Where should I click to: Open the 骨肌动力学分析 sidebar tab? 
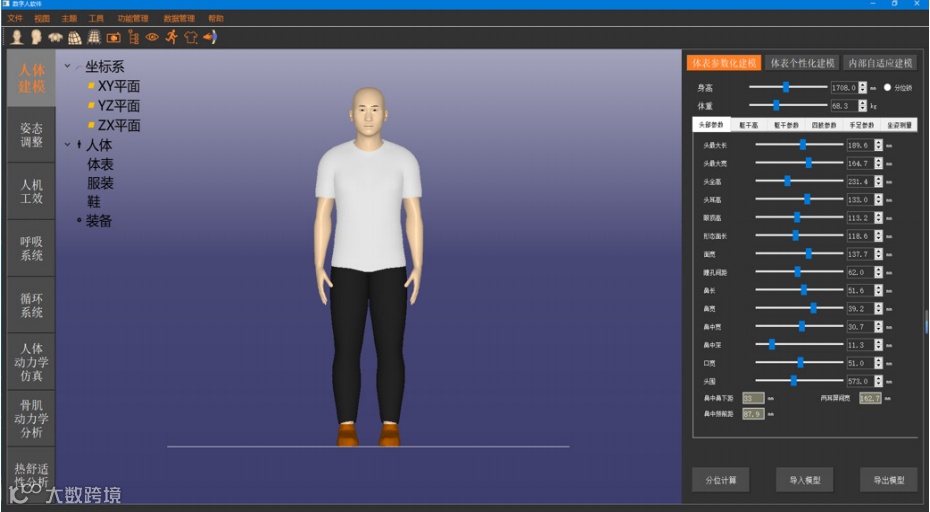pos(31,418)
